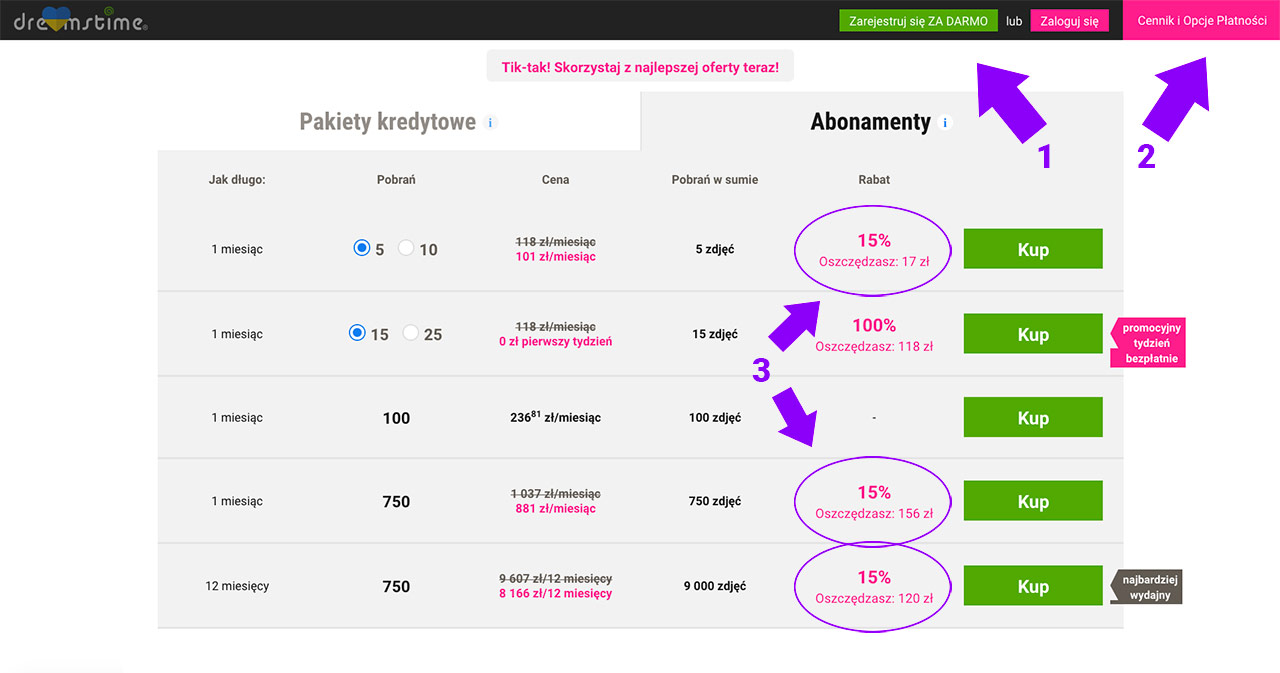1280x673 pixels.
Task: Click the Dreamstime logo
Action: pyautogui.click(x=80, y=21)
